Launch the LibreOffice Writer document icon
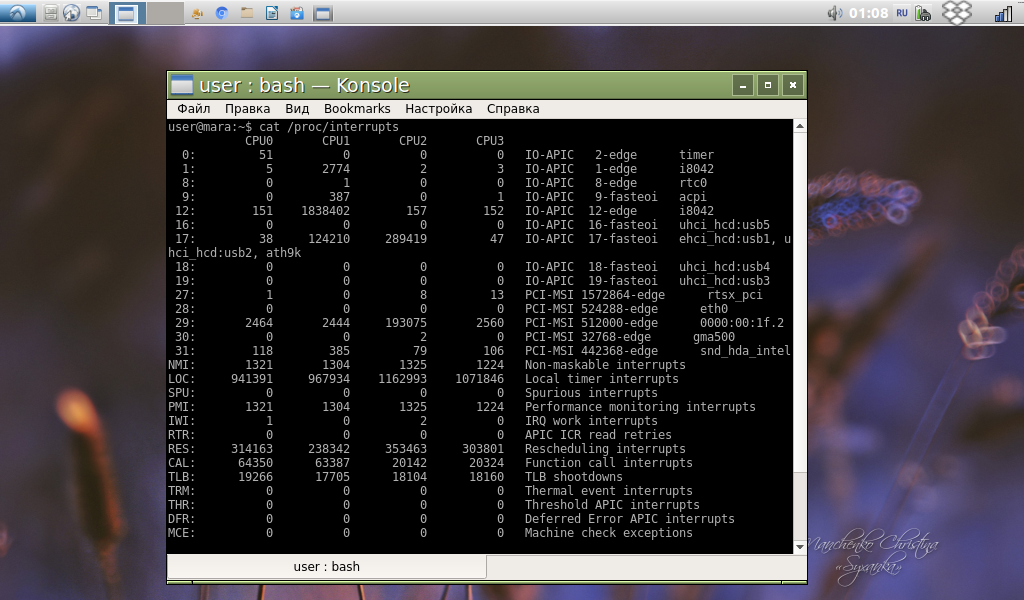This screenshot has height=600, width=1024. tap(272, 13)
